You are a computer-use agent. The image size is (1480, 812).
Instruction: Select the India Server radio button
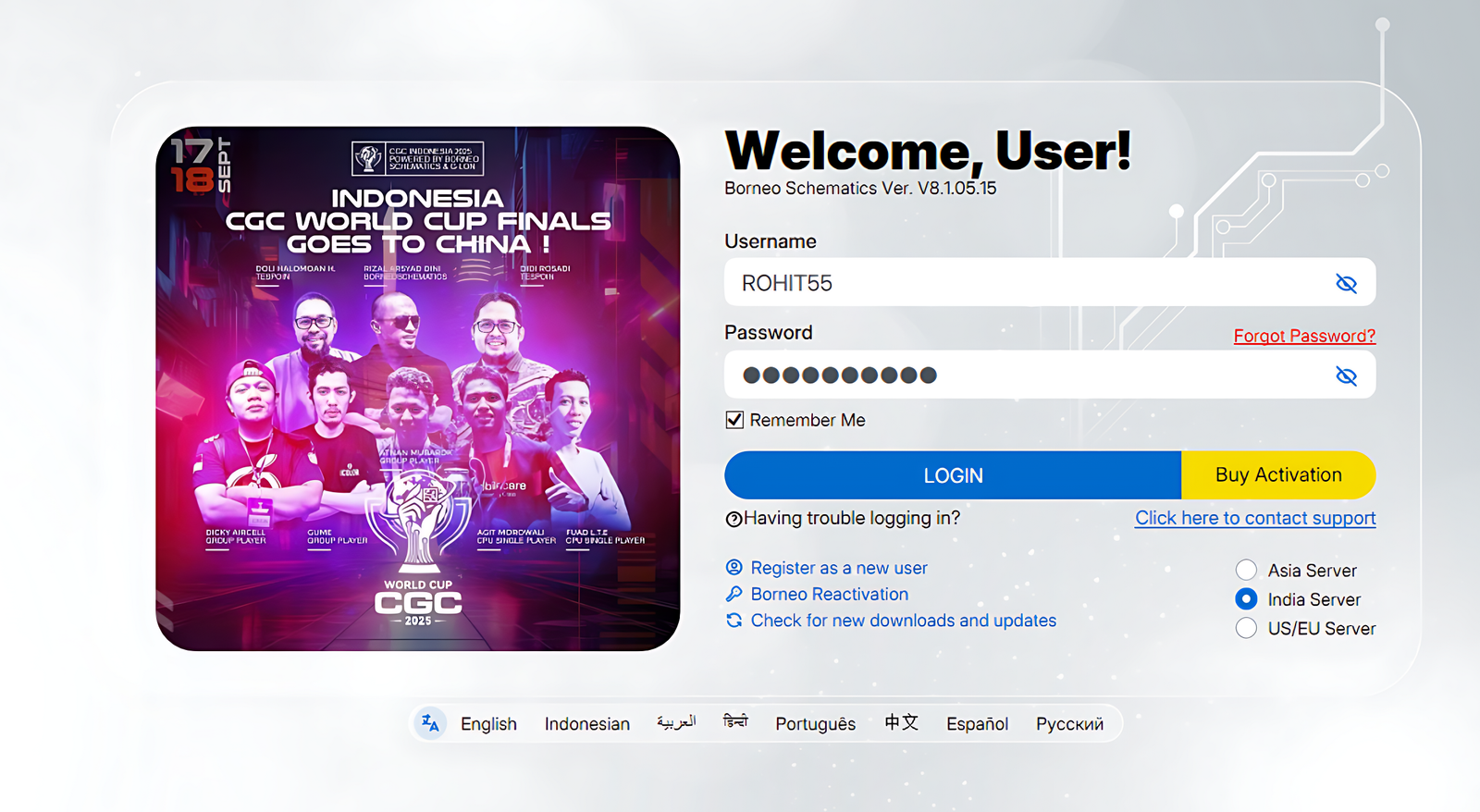pyautogui.click(x=1246, y=598)
